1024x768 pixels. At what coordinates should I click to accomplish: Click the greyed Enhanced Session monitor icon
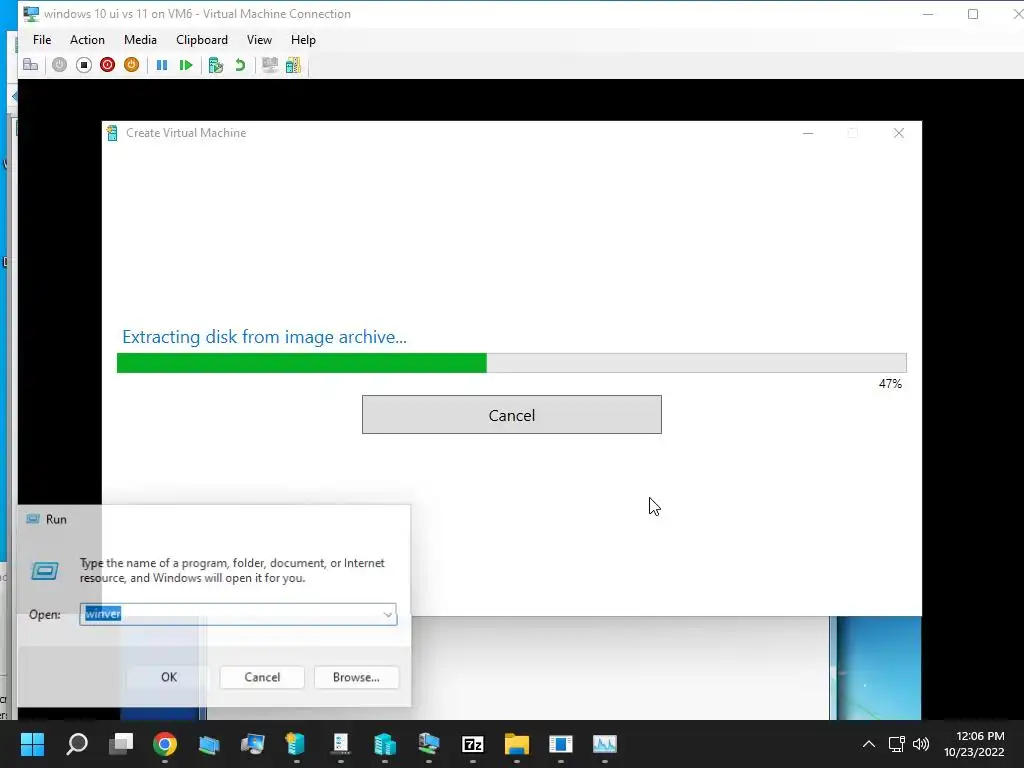point(270,65)
